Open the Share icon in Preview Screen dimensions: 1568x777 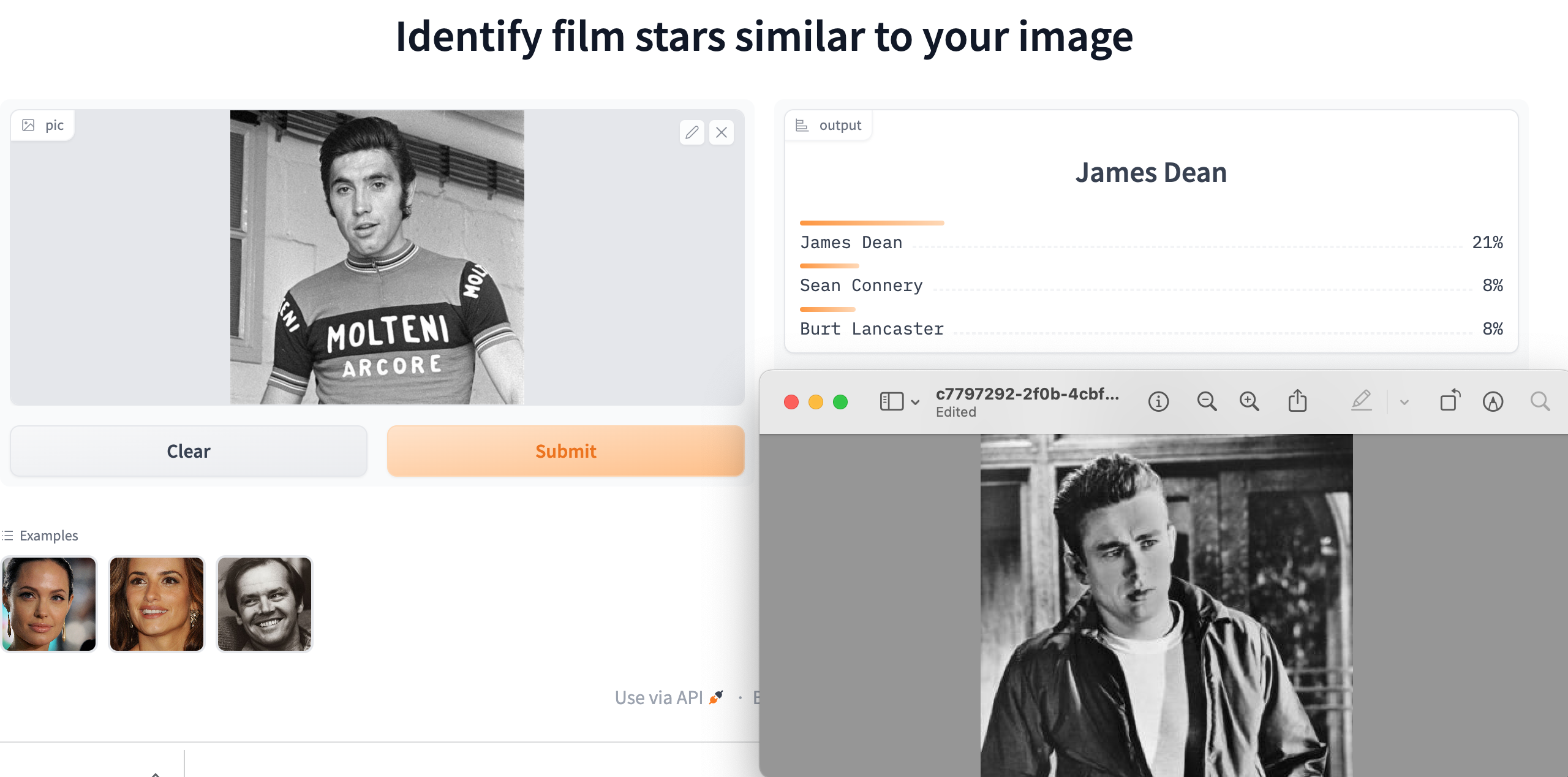(x=1297, y=402)
